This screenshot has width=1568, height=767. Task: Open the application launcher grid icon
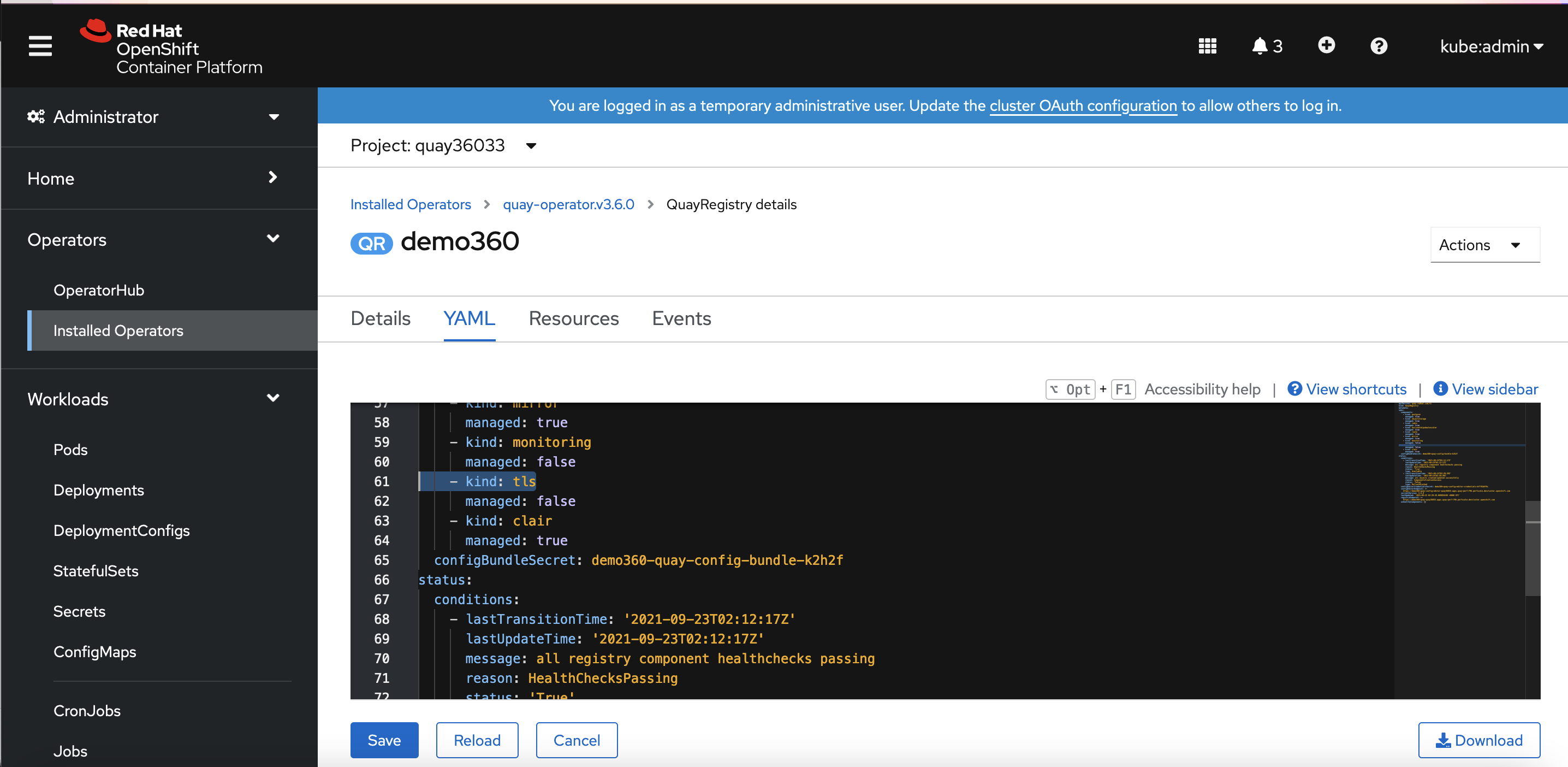pos(1207,46)
